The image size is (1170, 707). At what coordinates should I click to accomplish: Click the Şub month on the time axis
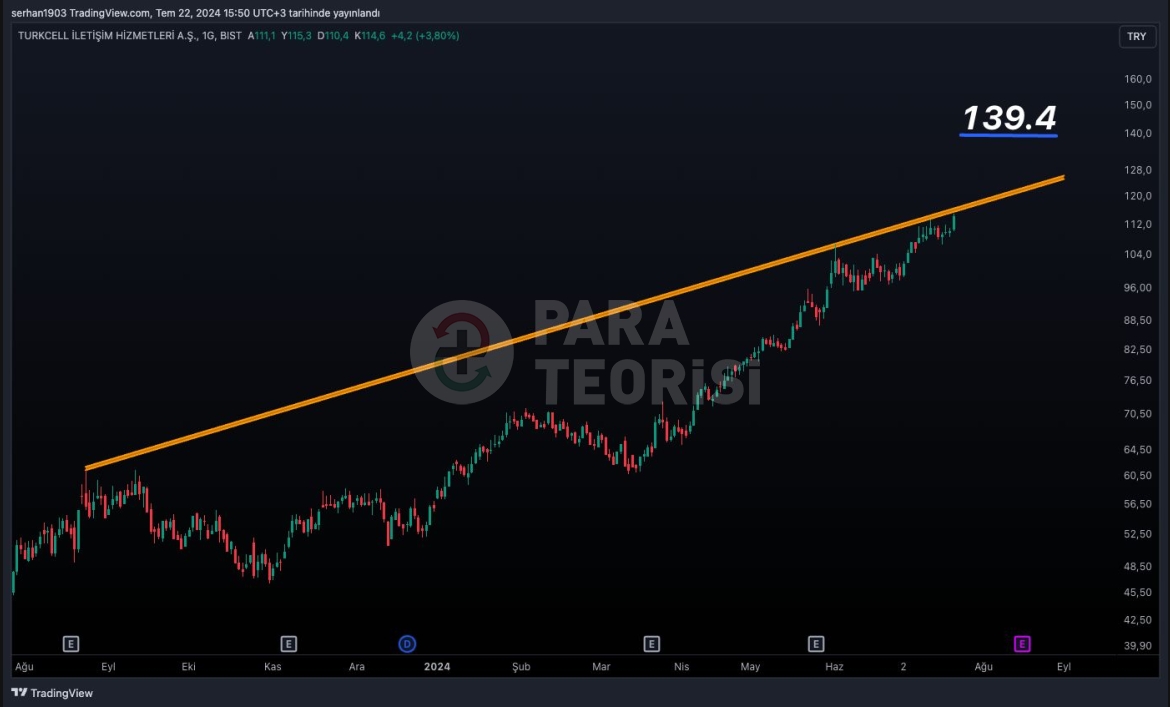tap(521, 667)
